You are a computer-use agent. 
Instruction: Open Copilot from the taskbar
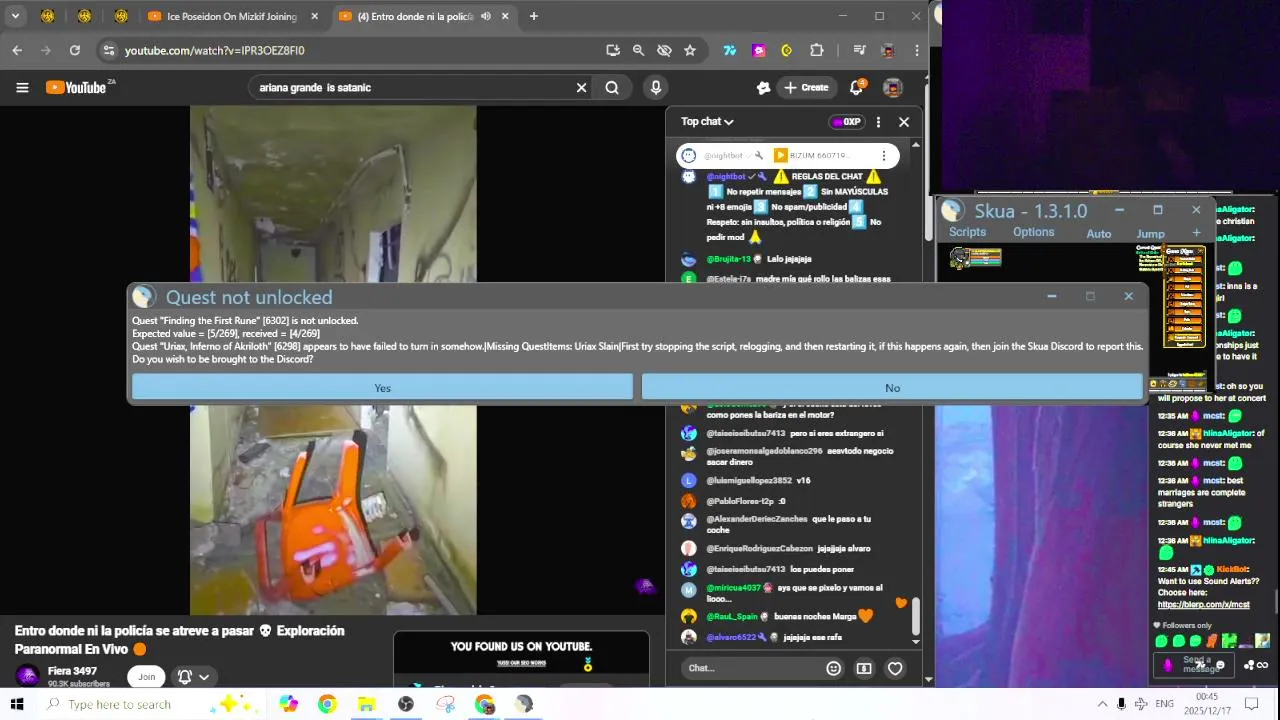[x=288, y=704]
